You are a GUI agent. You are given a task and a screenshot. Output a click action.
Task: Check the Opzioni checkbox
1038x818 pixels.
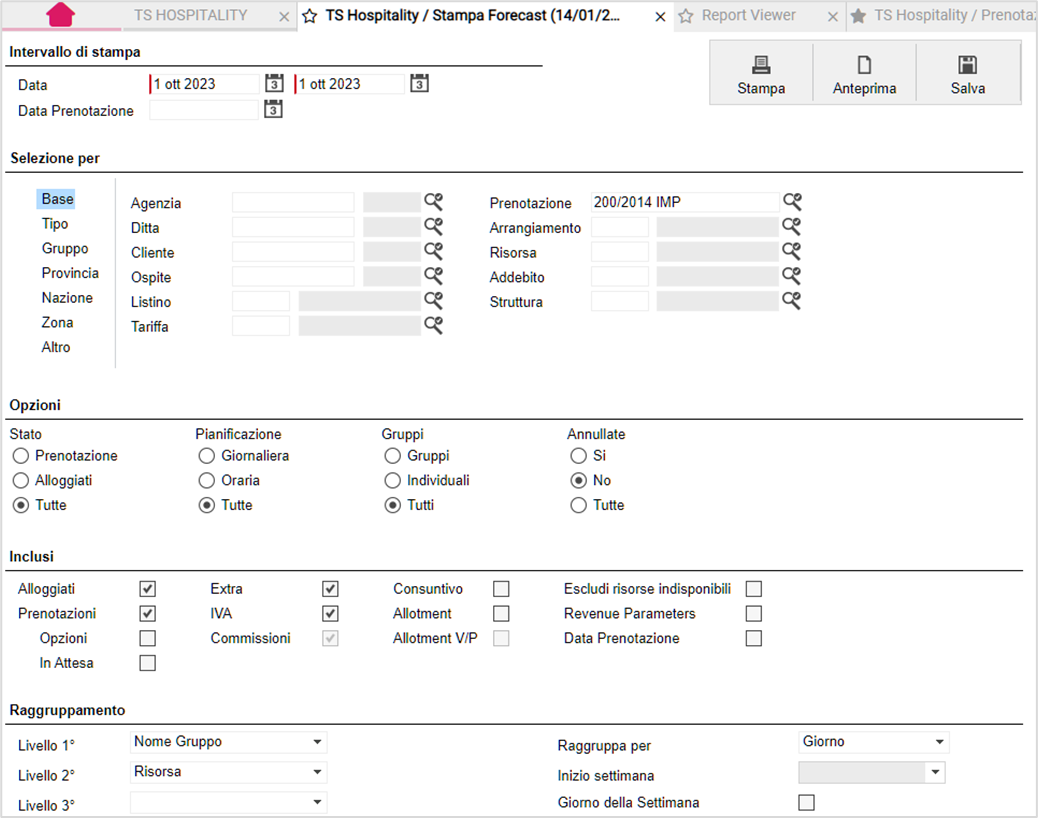148,638
